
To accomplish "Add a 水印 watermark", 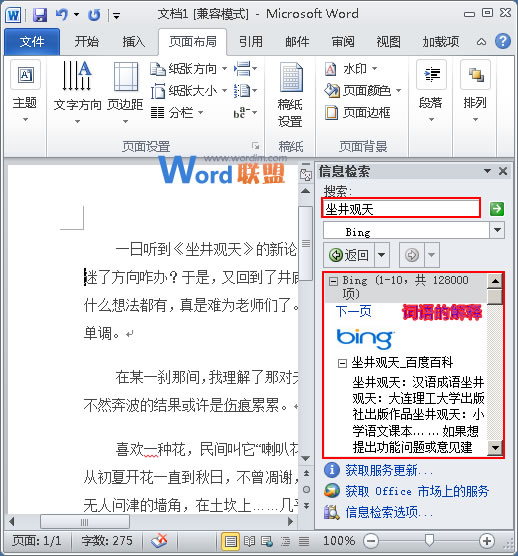I will pos(351,69).
